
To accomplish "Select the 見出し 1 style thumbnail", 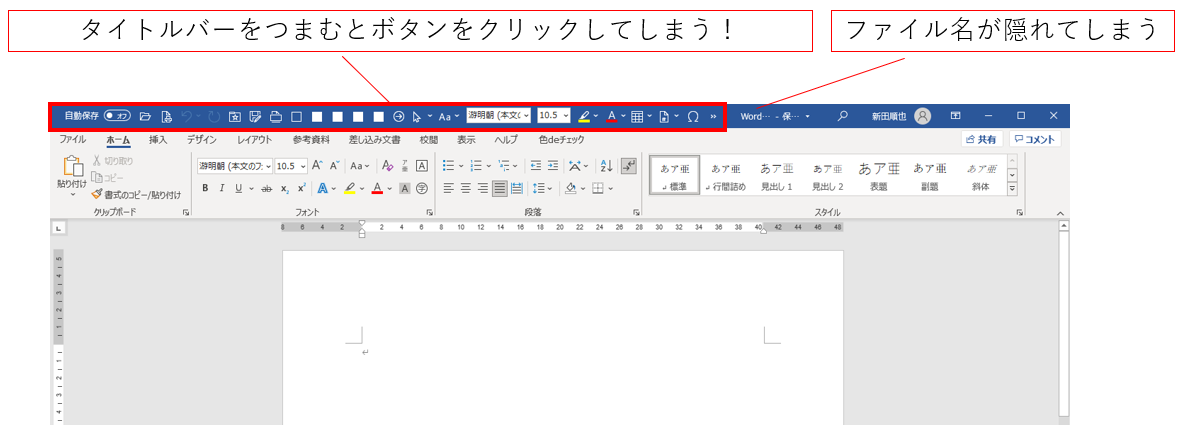I will pos(776,176).
